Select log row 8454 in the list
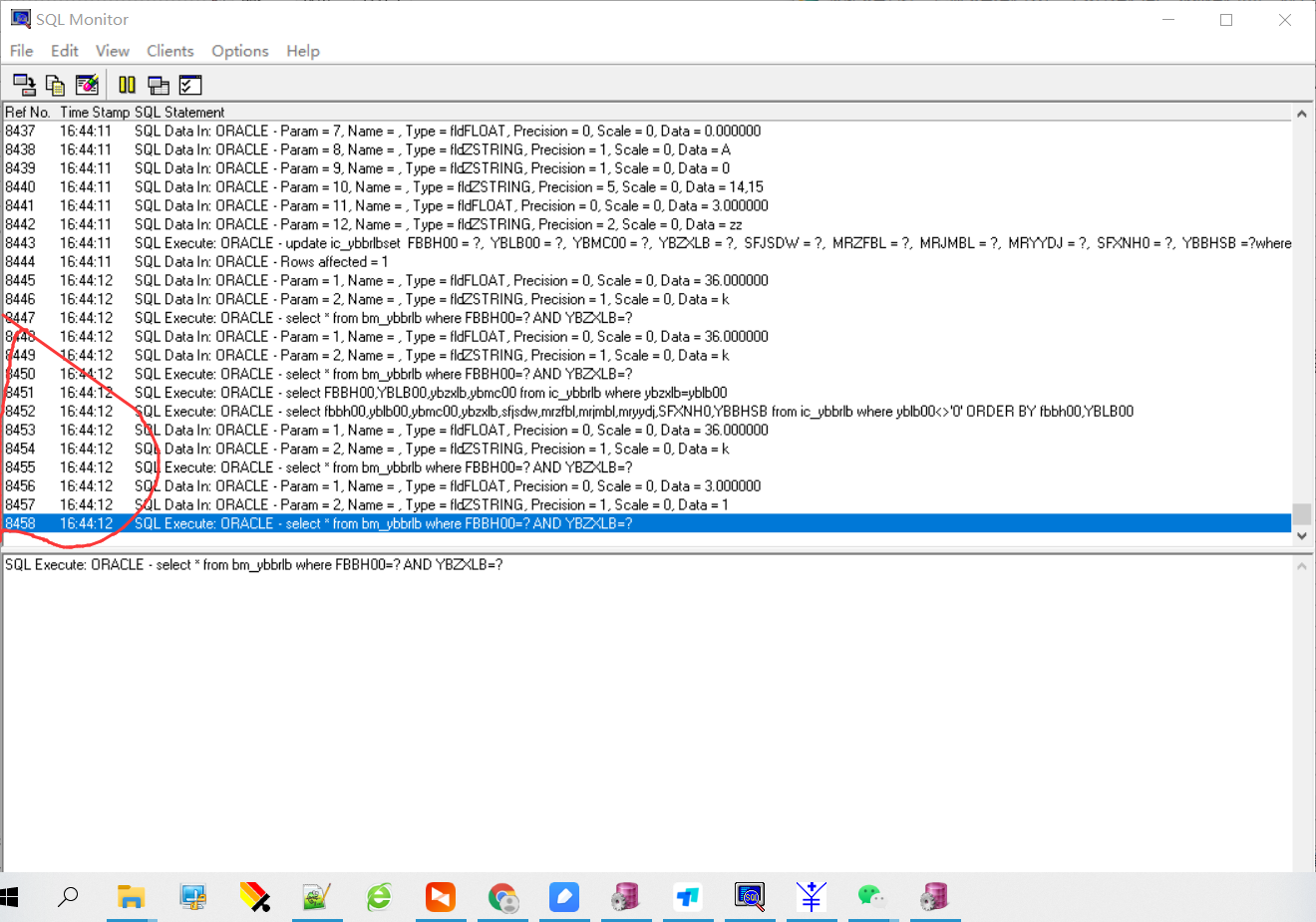This screenshot has height=922, width=1316. [x=648, y=449]
